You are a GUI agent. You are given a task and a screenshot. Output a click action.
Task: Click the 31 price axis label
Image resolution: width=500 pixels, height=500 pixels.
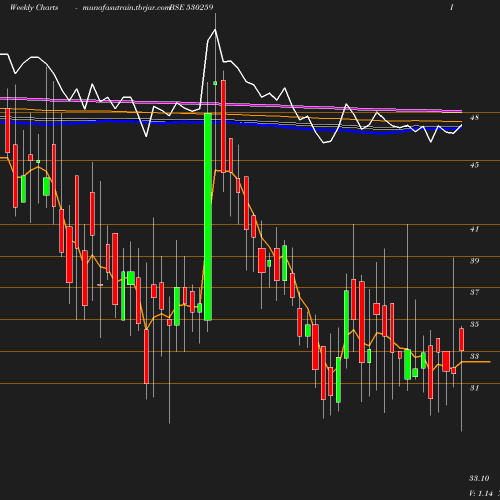(474, 388)
